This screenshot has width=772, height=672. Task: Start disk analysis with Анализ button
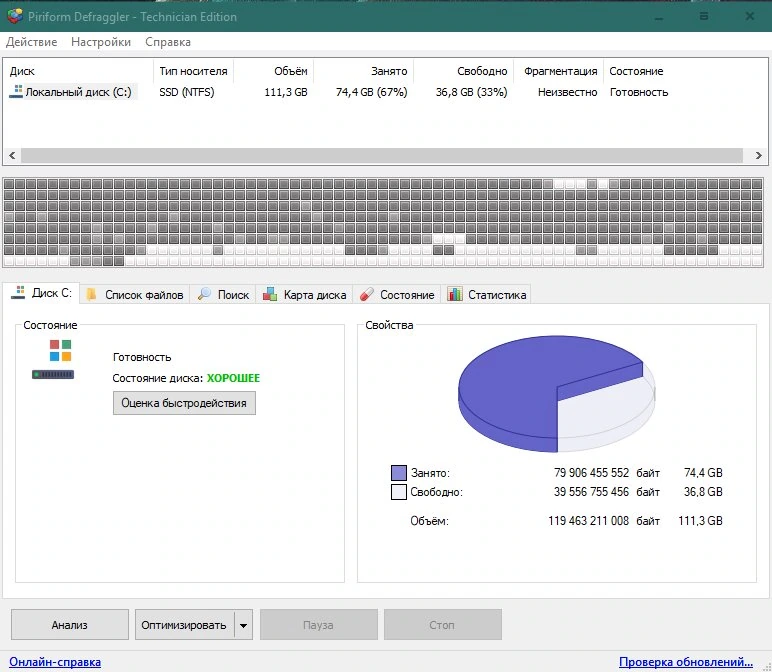(70, 625)
